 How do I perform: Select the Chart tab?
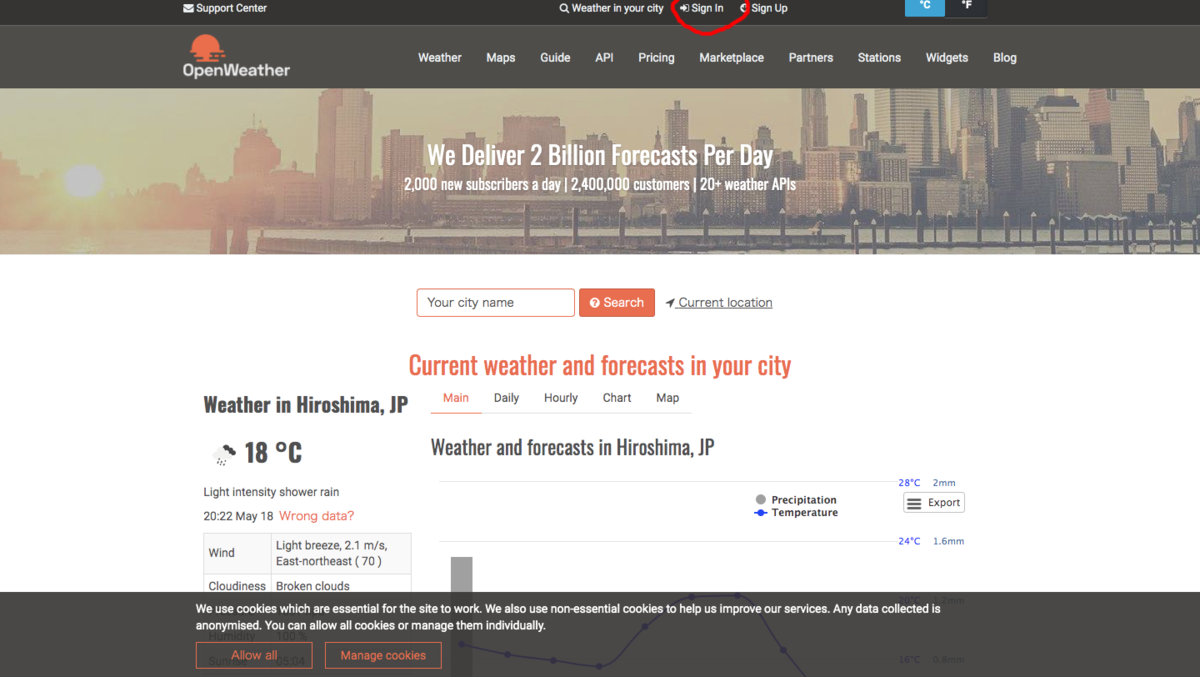pos(617,398)
